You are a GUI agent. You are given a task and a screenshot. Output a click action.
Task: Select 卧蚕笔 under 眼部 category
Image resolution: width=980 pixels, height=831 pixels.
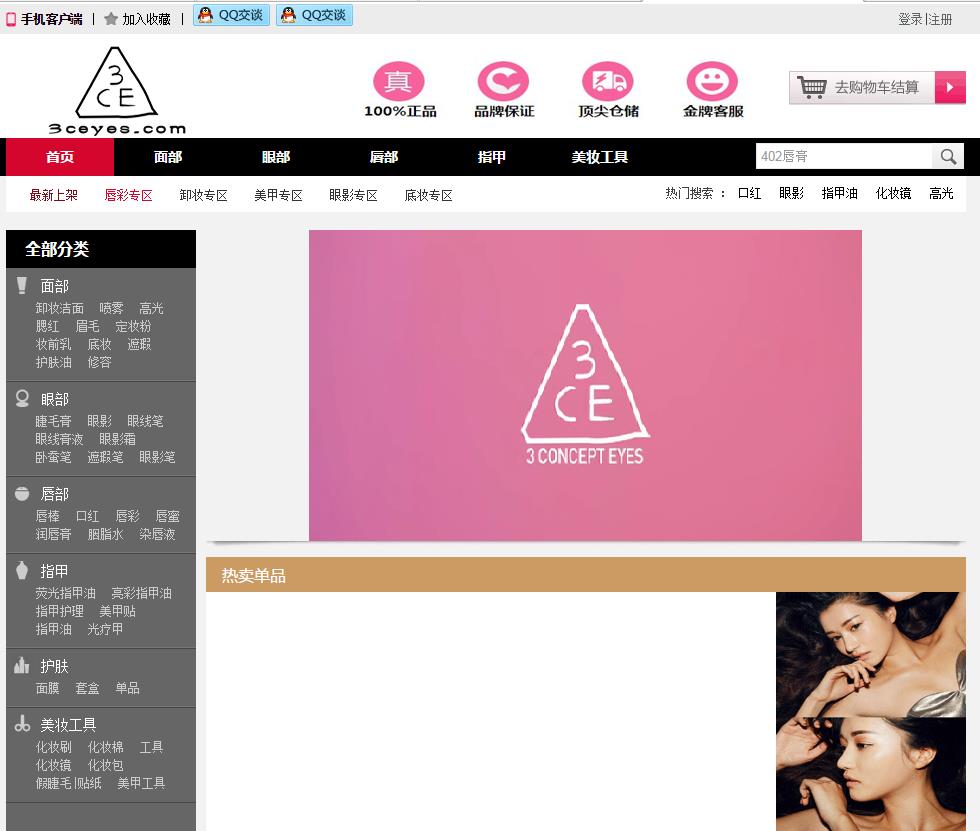[x=54, y=457]
